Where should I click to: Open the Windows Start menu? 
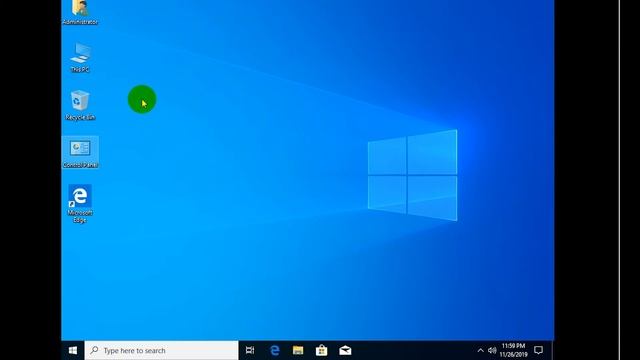pyautogui.click(x=73, y=350)
